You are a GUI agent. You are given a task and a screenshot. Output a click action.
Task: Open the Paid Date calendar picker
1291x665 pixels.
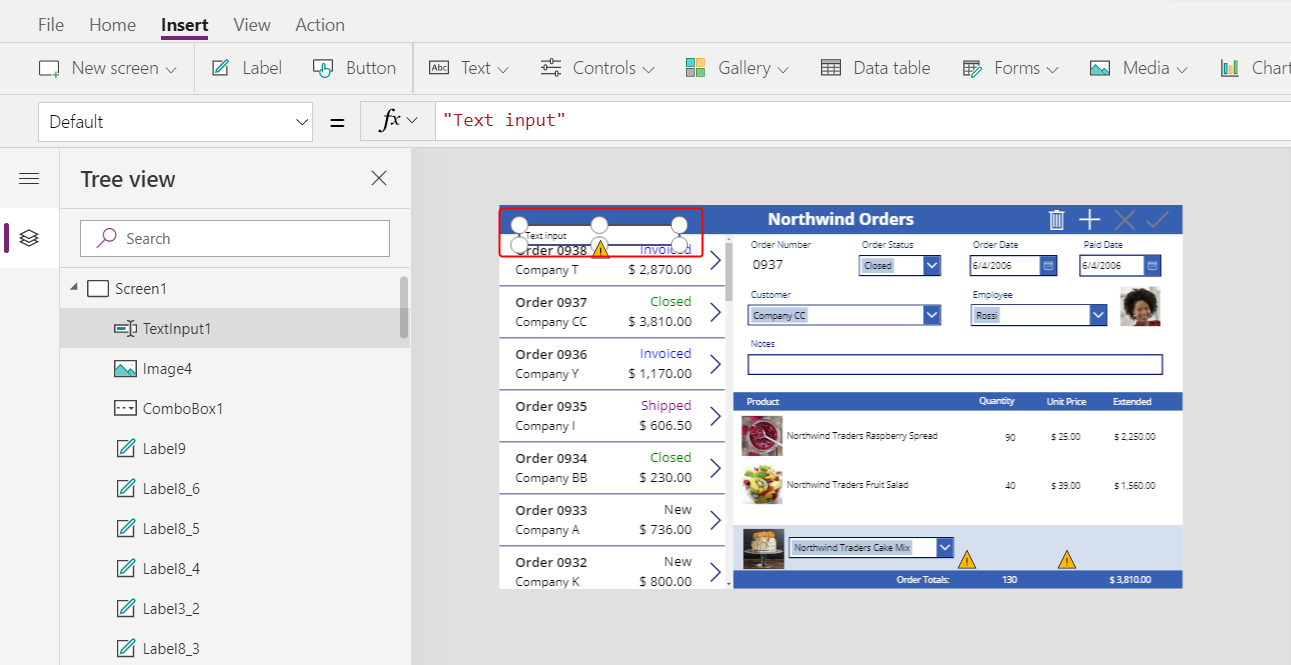(x=1152, y=266)
